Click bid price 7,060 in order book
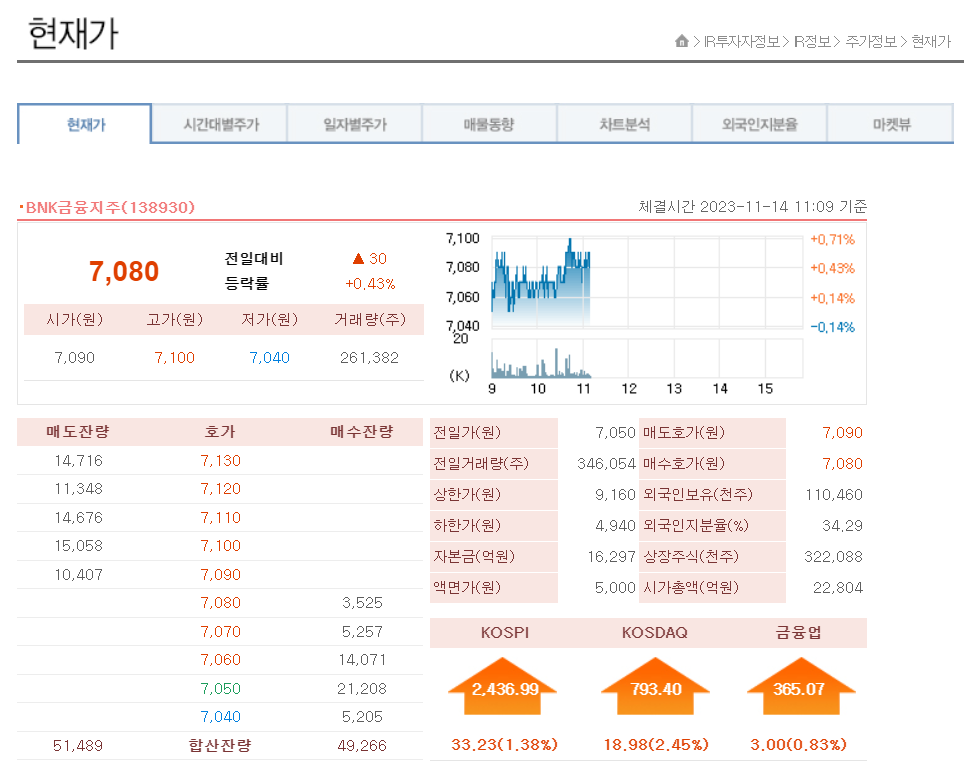This screenshot has height=767, width=973. coord(220,660)
